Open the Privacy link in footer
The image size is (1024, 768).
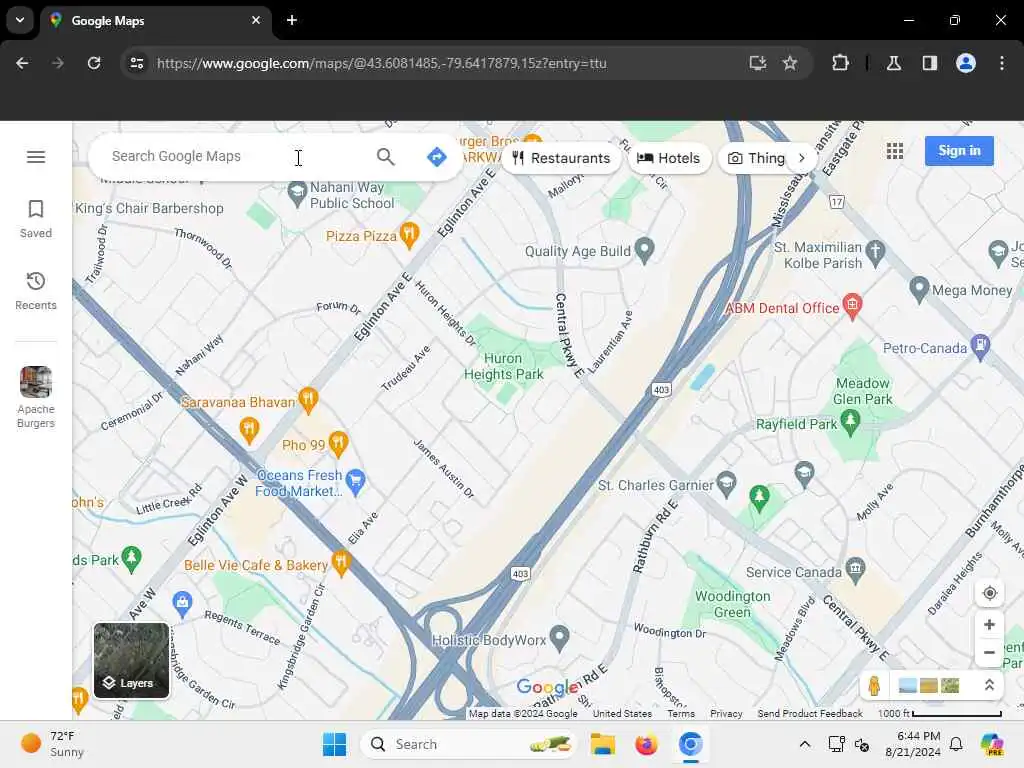[x=726, y=714]
